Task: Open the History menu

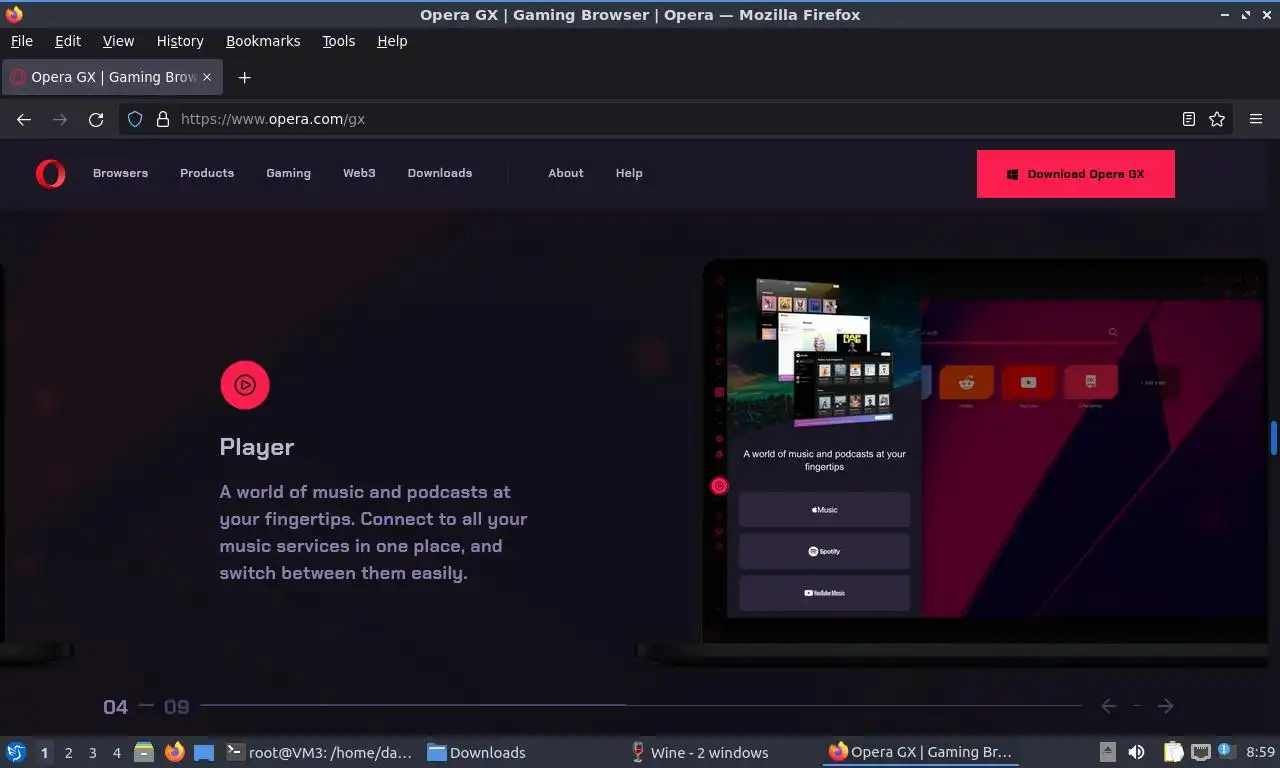Action: [x=180, y=41]
